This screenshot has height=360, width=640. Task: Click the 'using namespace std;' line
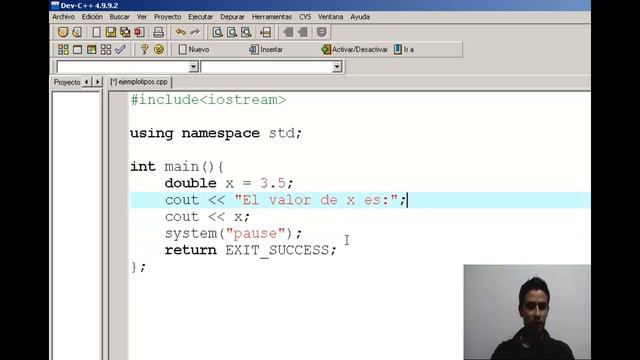tap(216, 133)
